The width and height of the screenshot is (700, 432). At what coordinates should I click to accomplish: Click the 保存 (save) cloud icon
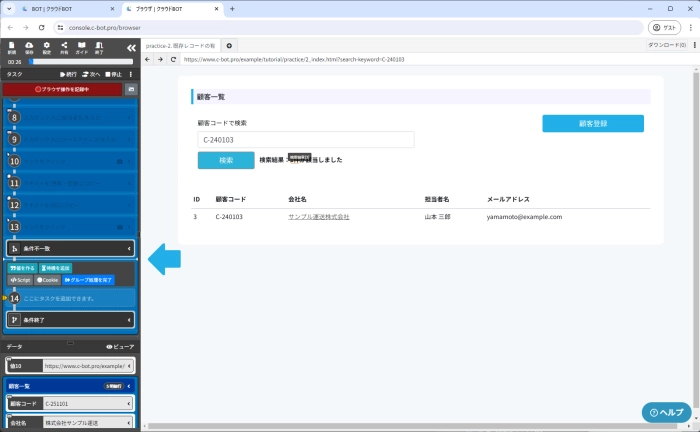[29, 47]
